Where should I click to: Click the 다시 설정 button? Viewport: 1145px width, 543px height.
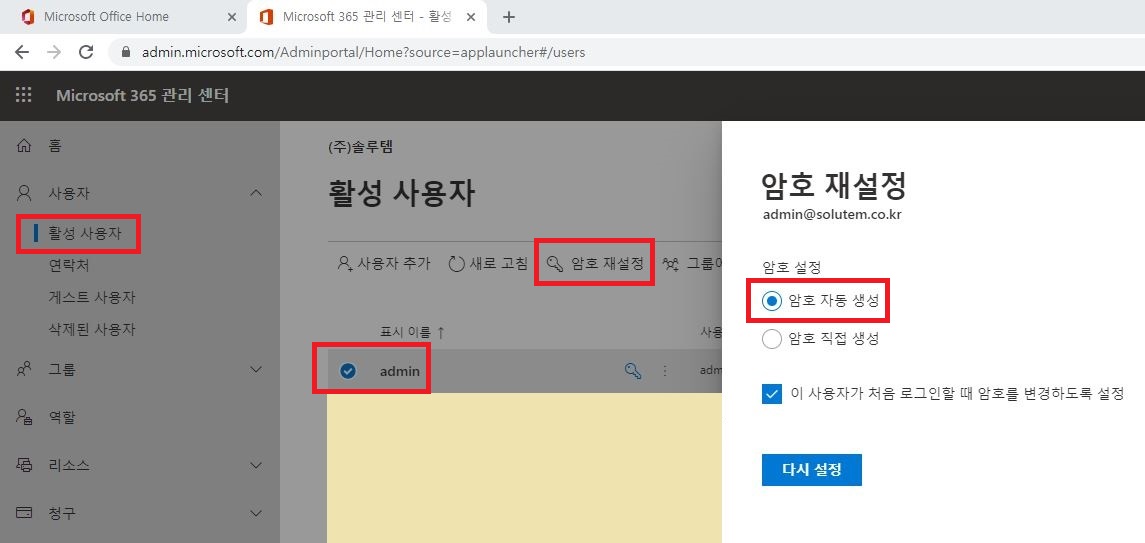811,469
